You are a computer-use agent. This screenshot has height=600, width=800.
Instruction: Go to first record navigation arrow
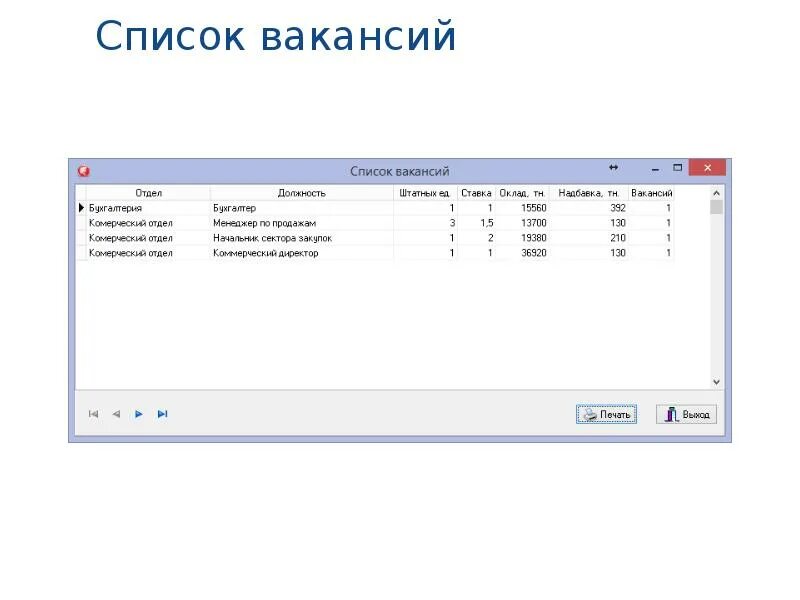(93, 414)
